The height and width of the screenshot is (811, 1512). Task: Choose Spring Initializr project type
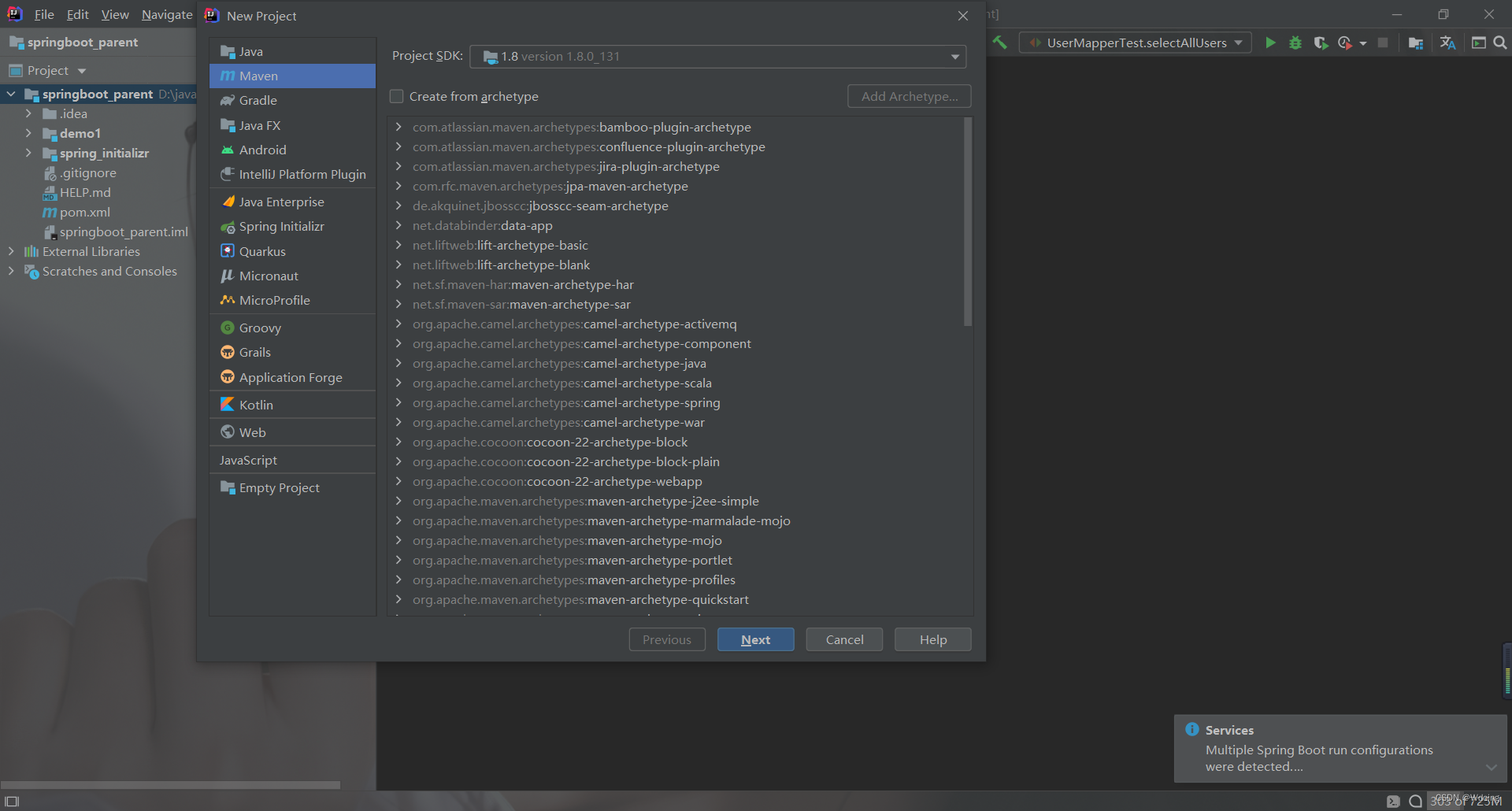click(292, 226)
